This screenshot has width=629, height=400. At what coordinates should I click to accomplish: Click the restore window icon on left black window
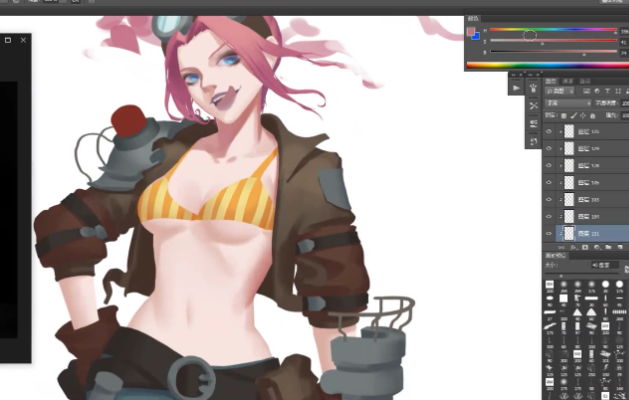tap(8, 40)
